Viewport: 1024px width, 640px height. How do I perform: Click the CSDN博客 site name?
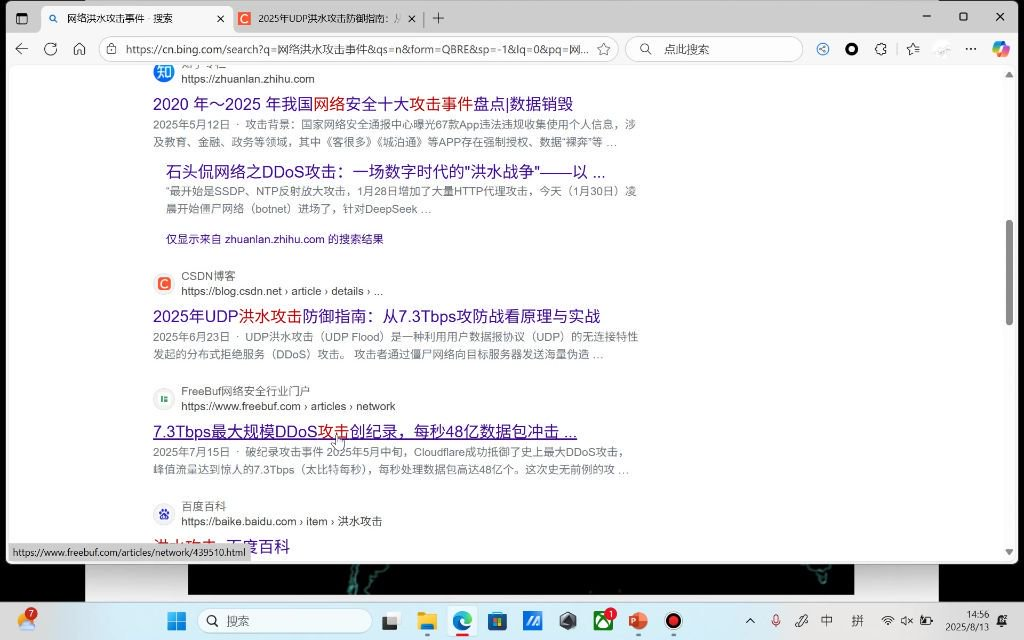(208, 276)
